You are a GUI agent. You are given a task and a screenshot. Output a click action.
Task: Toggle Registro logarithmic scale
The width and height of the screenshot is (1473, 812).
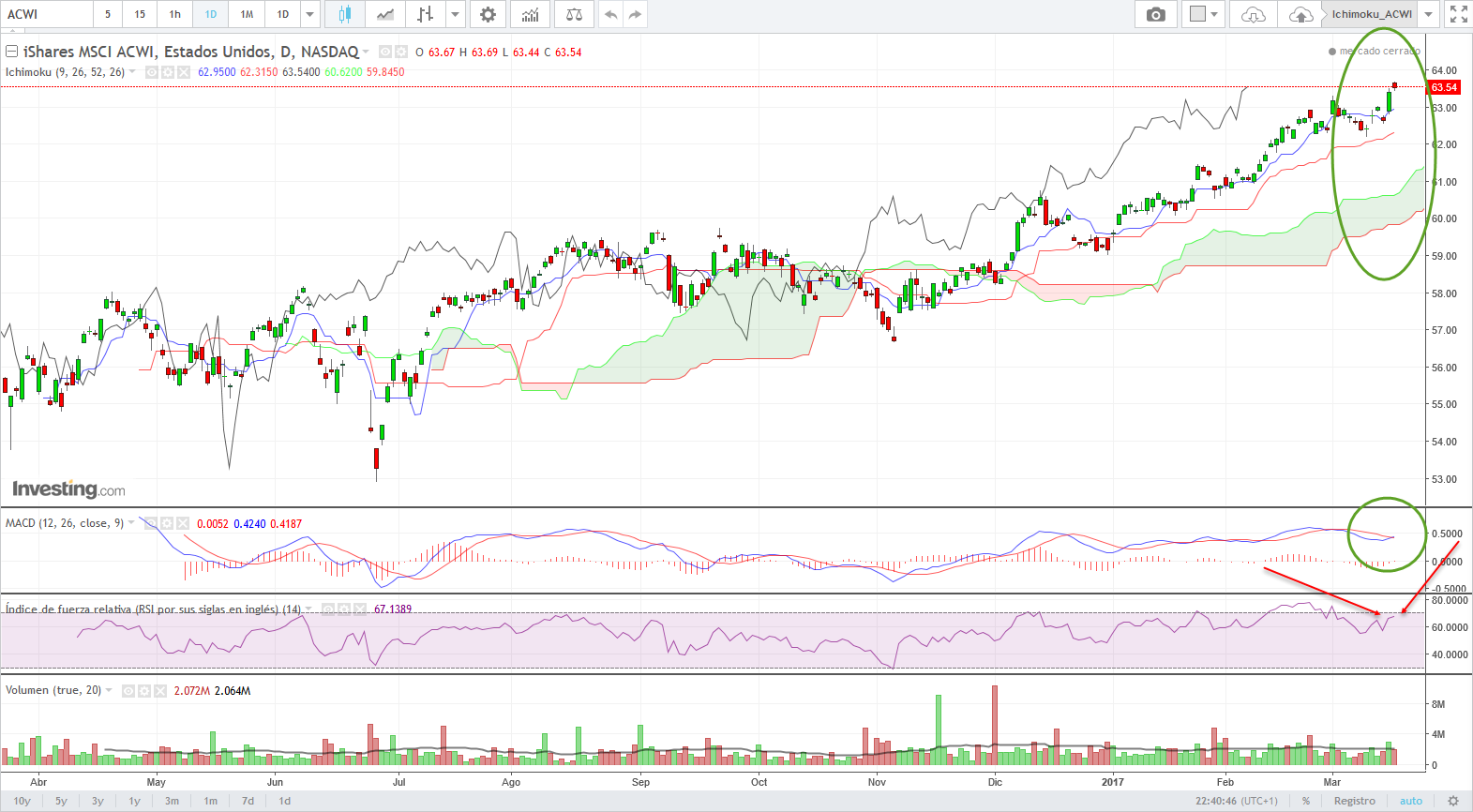[x=1355, y=801]
